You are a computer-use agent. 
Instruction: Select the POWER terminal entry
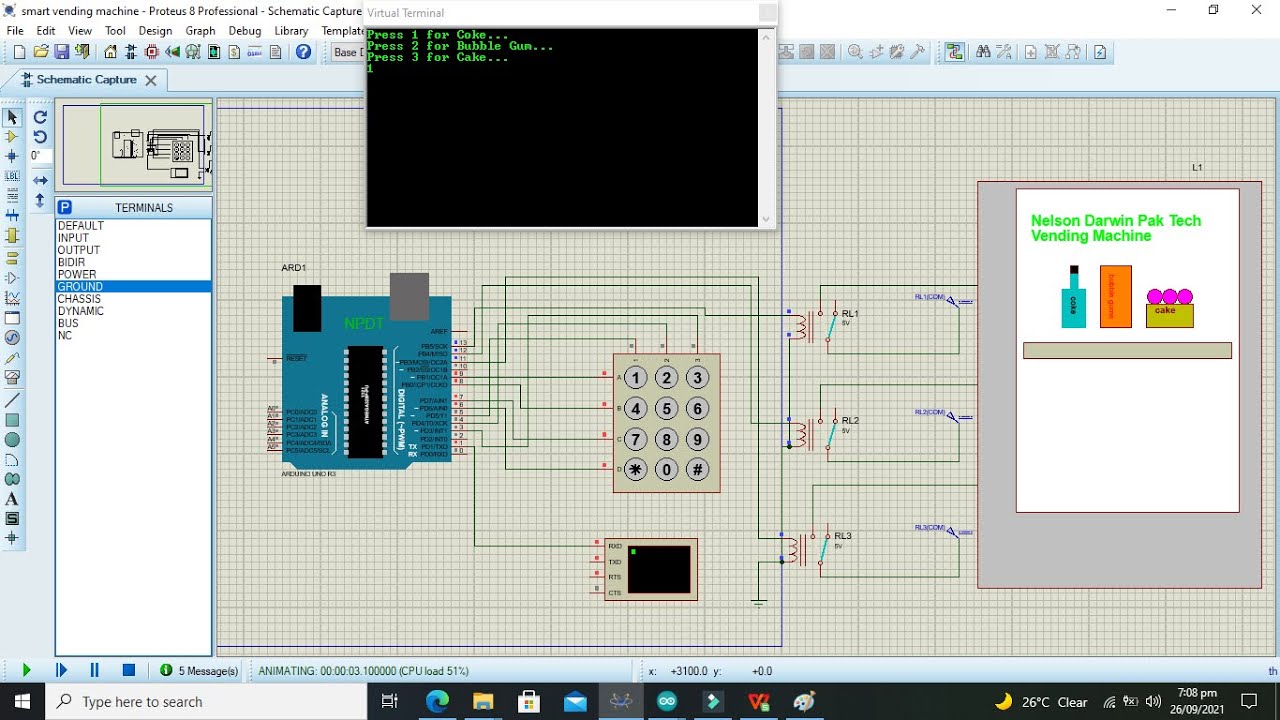[x=134, y=274]
